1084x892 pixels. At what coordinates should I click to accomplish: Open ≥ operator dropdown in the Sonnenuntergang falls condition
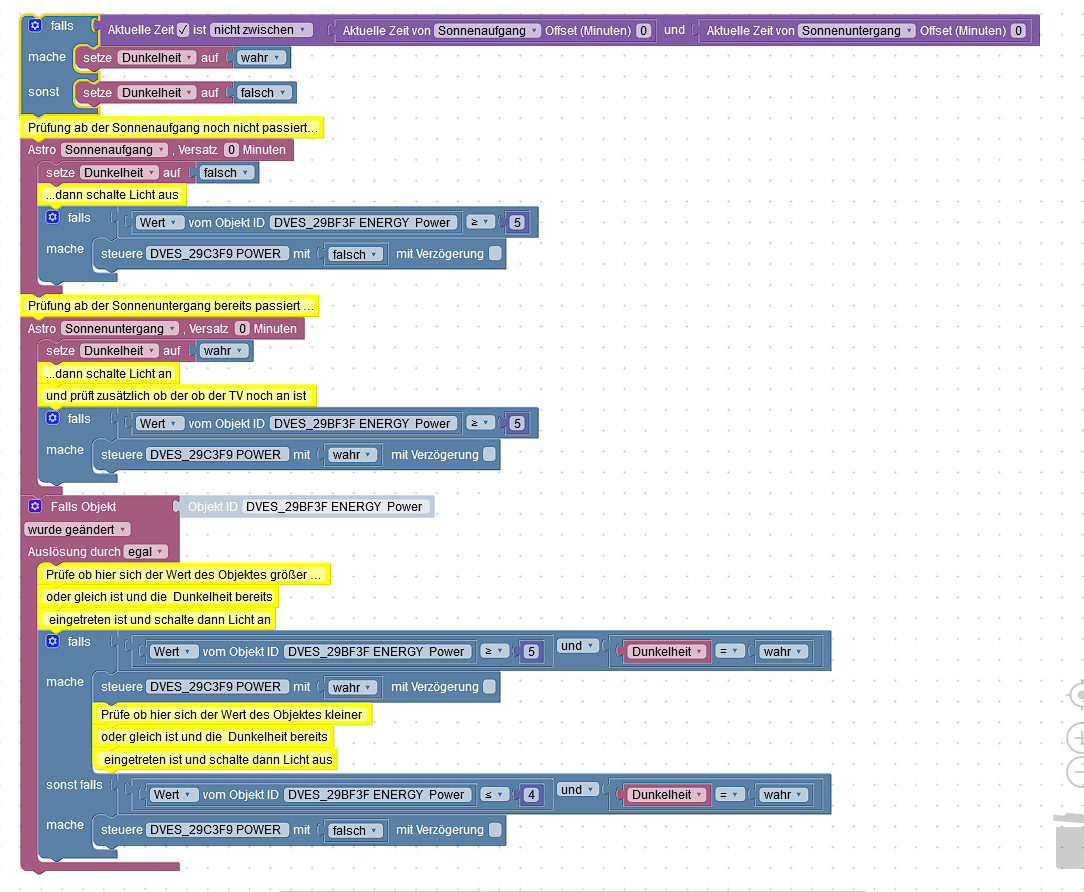coord(480,422)
